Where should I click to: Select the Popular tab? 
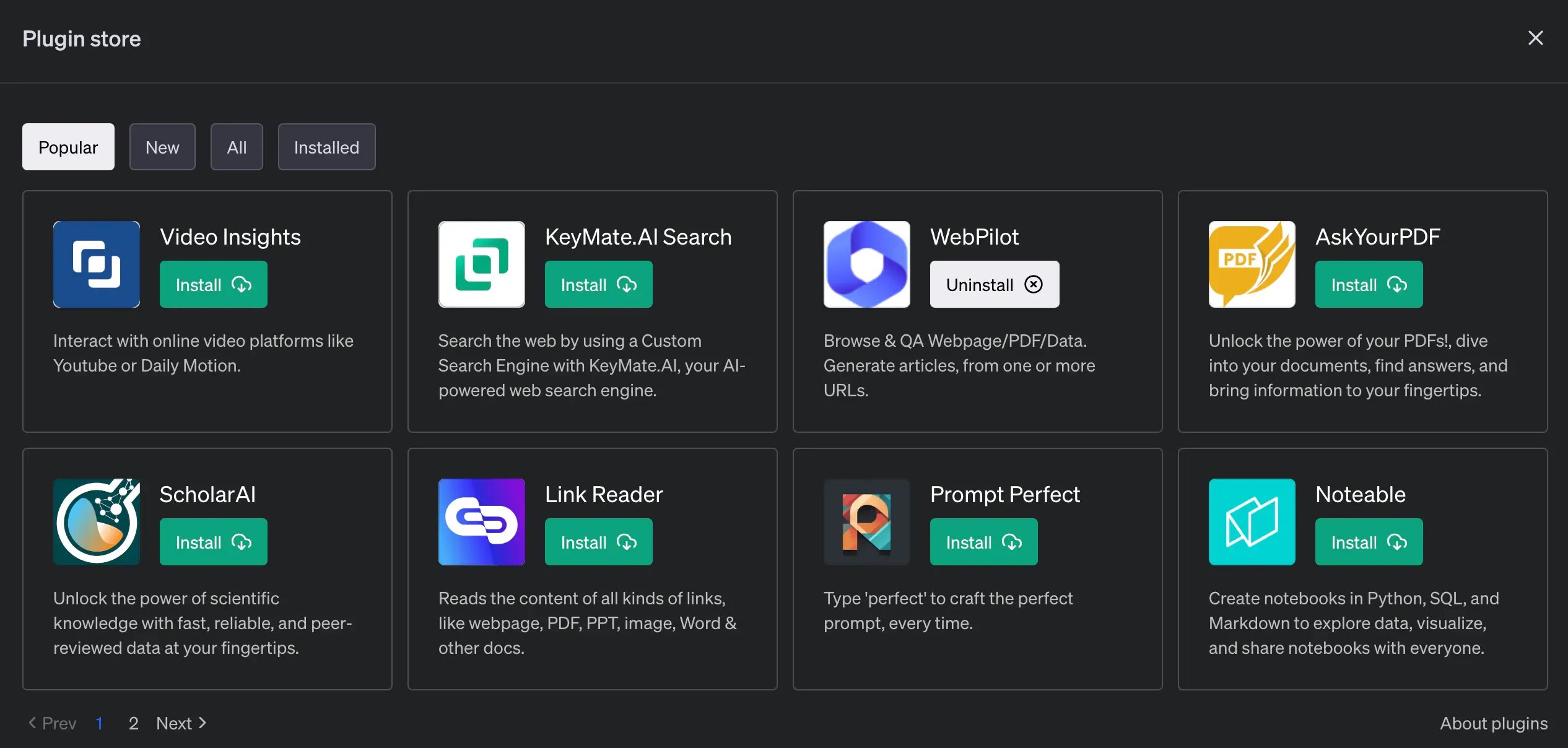click(x=68, y=147)
